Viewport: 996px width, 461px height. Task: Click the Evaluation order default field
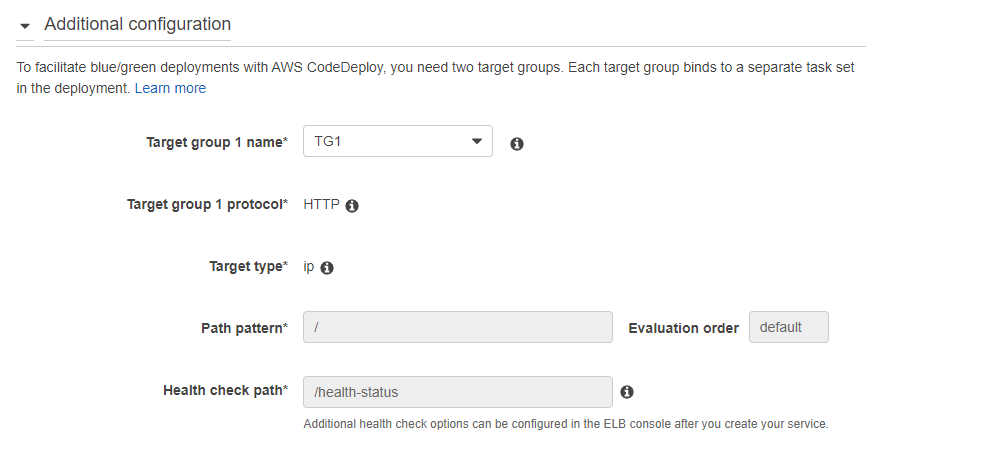pyautogui.click(x=789, y=327)
